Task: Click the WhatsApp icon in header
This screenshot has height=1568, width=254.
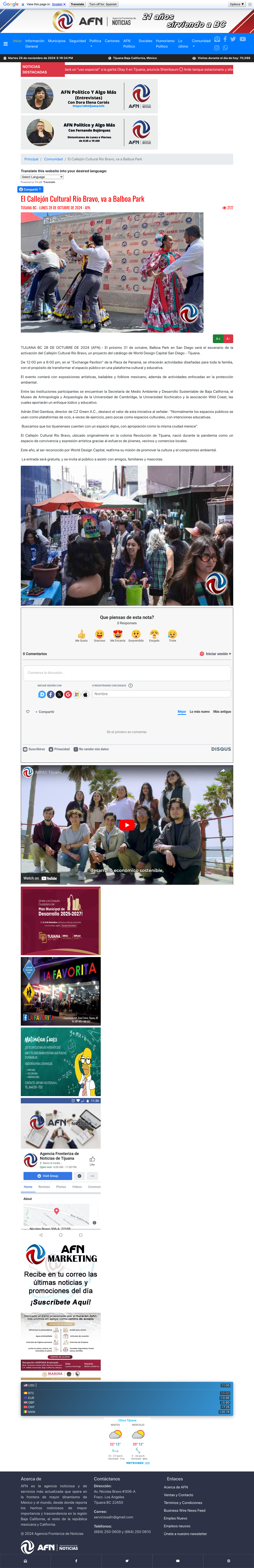Action: (x=225, y=48)
